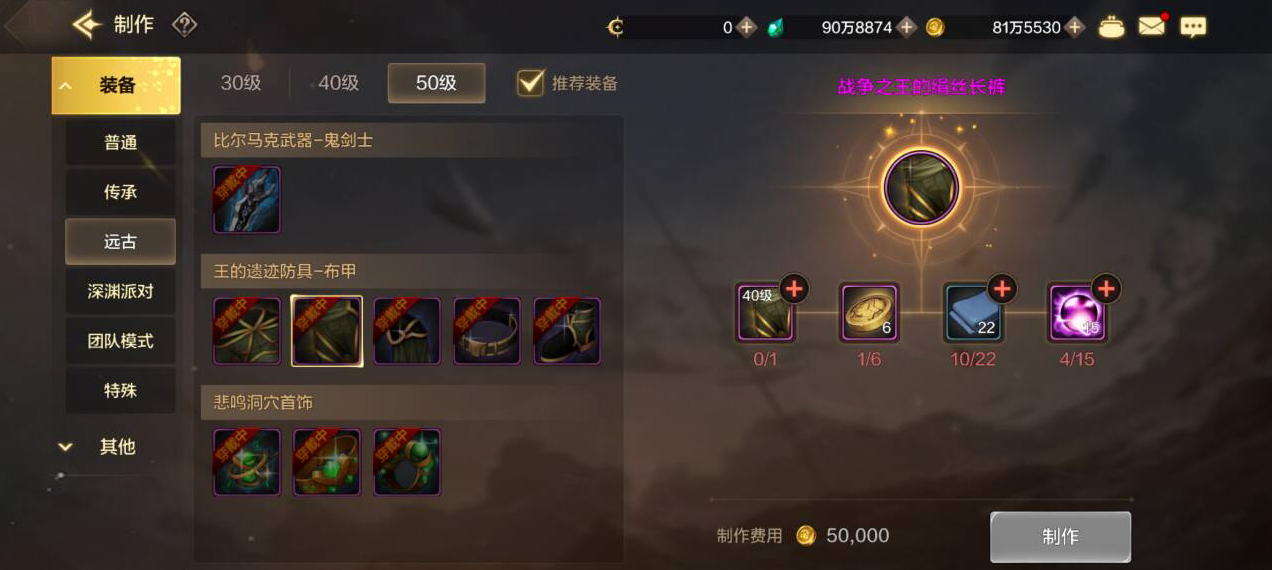This screenshot has width=1272, height=570.
Task: Open the question mark help icon
Action: click(184, 25)
